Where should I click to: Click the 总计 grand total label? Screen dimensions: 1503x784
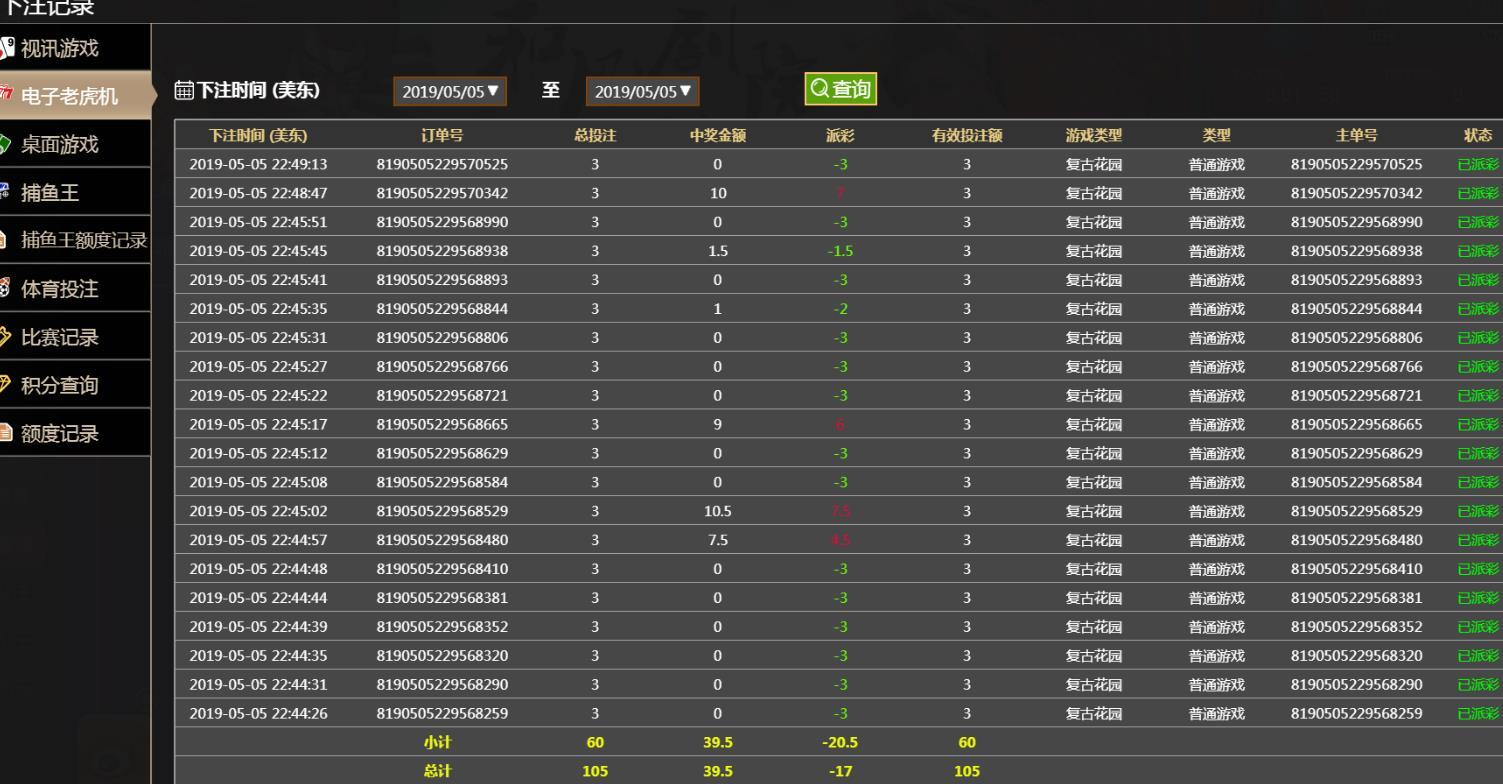pyautogui.click(x=438, y=772)
